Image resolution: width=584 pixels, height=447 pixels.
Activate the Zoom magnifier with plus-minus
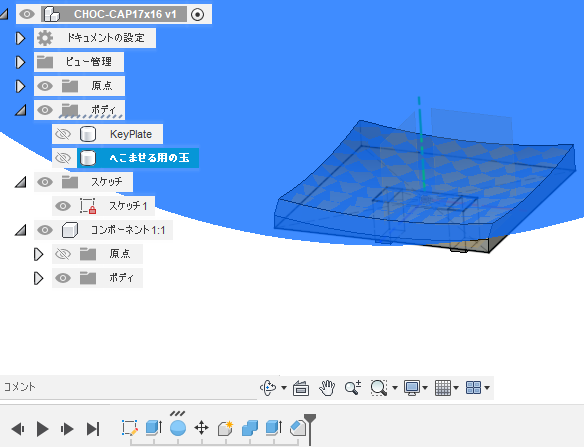click(353, 388)
